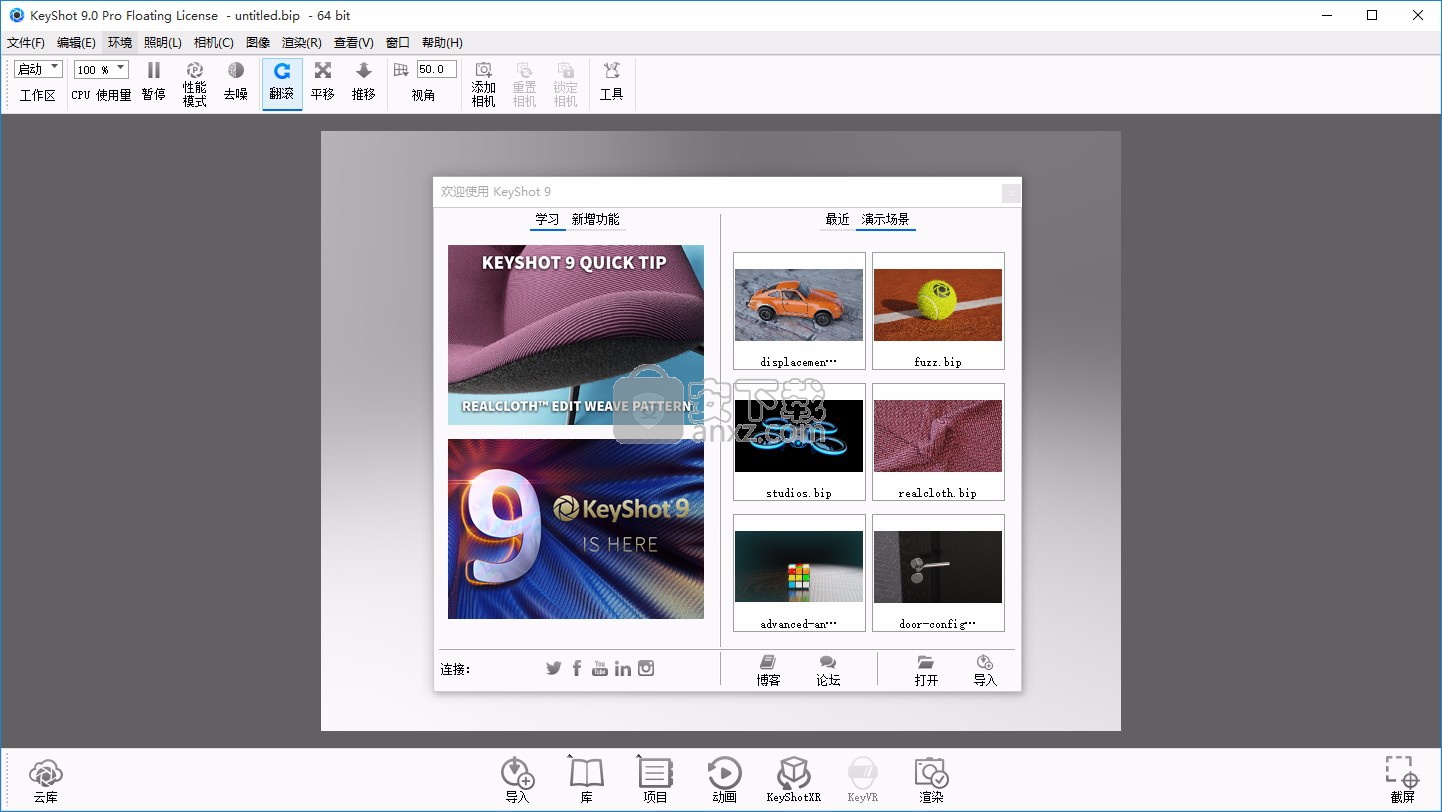
Task: Open the forum (论坛) link
Action: tap(828, 670)
